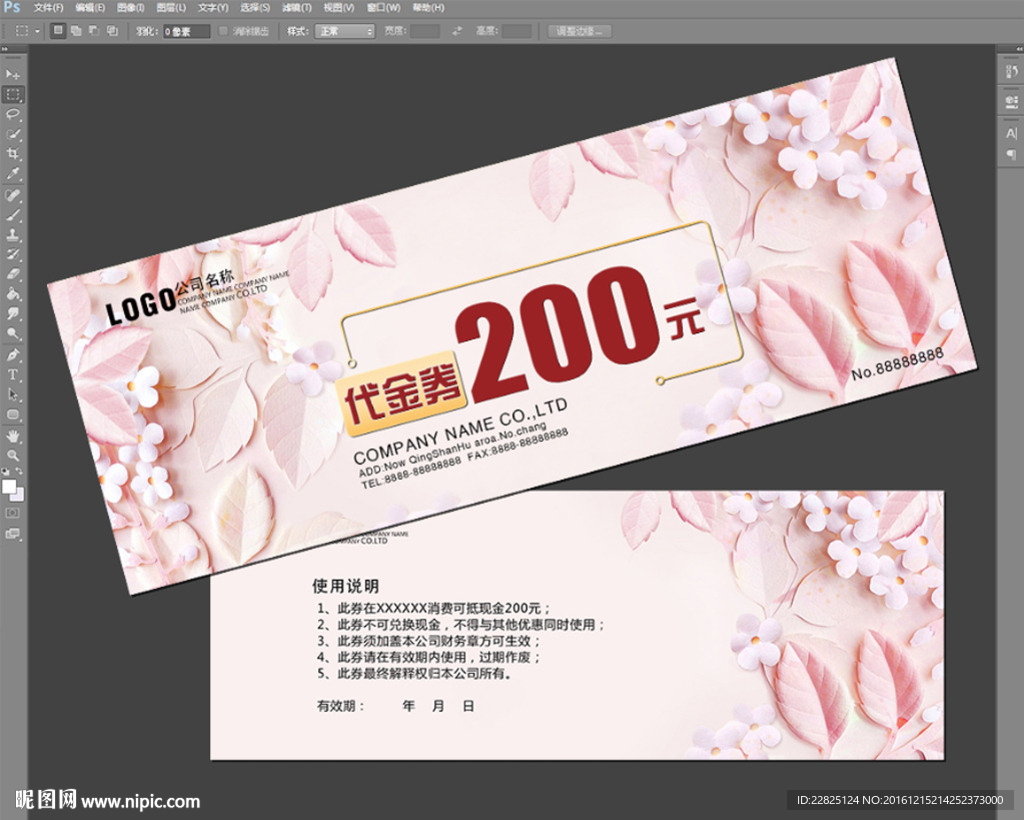Select the Quick Selection tool
Viewport: 1024px width, 820px height.
pyautogui.click(x=12, y=134)
